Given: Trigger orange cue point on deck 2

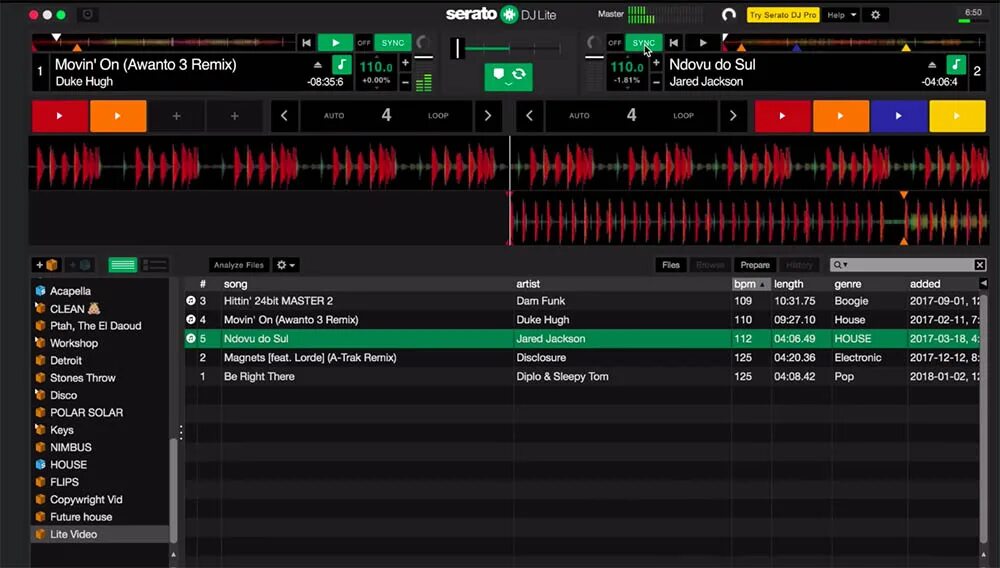Looking at the screenshot, I should [x=841, y=116].
